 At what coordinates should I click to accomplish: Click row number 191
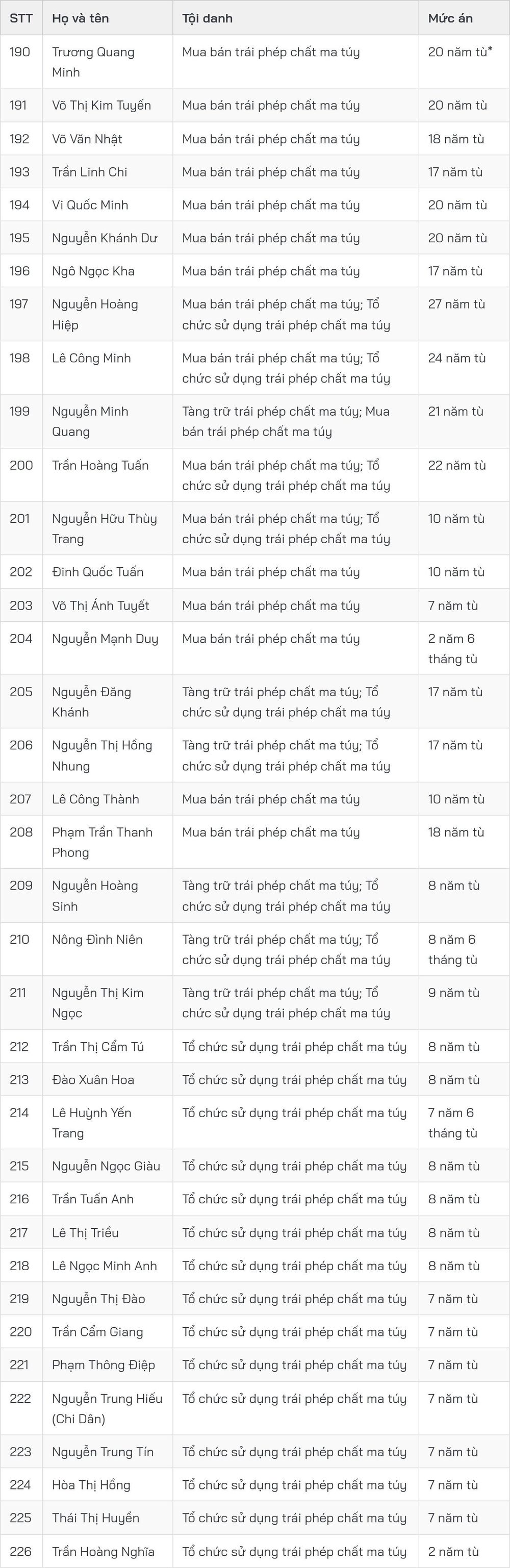(18, 105)
